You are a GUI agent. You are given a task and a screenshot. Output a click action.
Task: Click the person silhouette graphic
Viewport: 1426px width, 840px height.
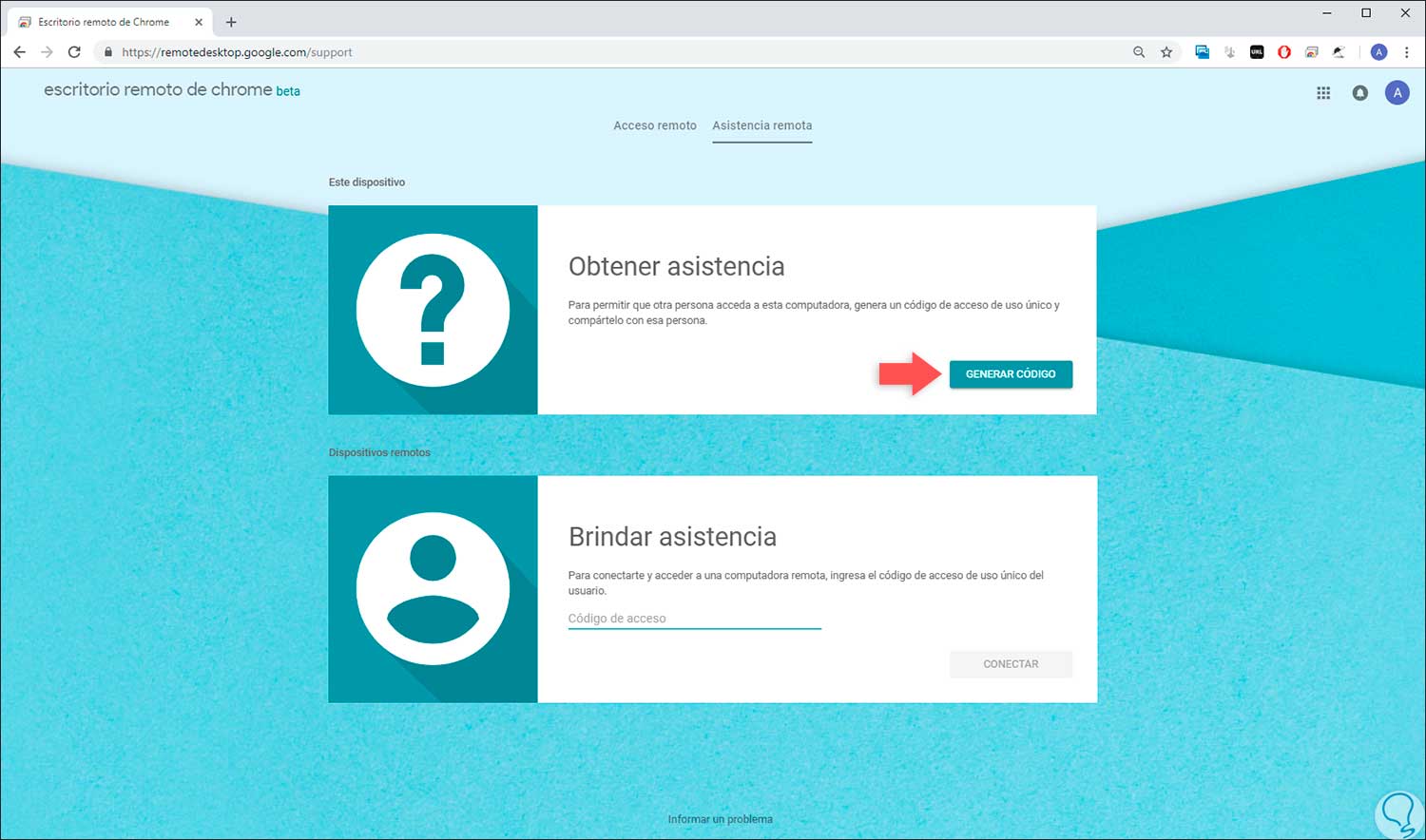433,589
